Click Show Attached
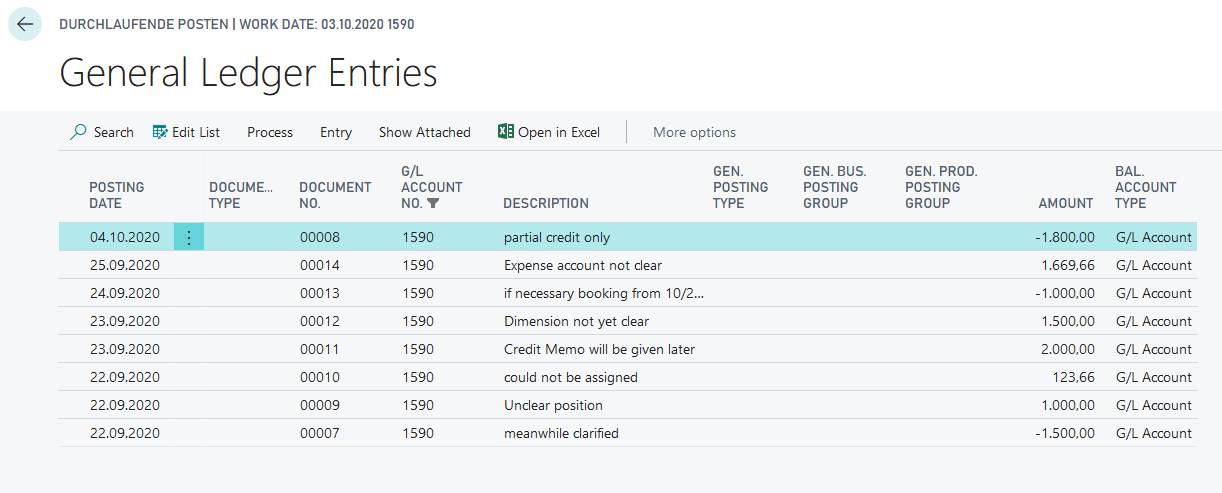This screenshot has width=1222, height=493. (424, 132)
